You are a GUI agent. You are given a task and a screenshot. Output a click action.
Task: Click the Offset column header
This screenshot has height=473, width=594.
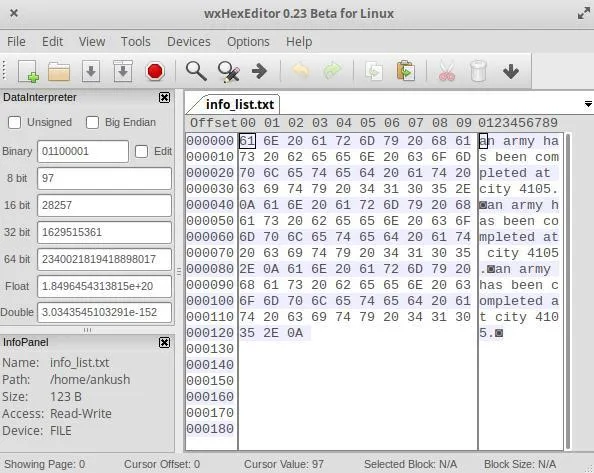214,123
